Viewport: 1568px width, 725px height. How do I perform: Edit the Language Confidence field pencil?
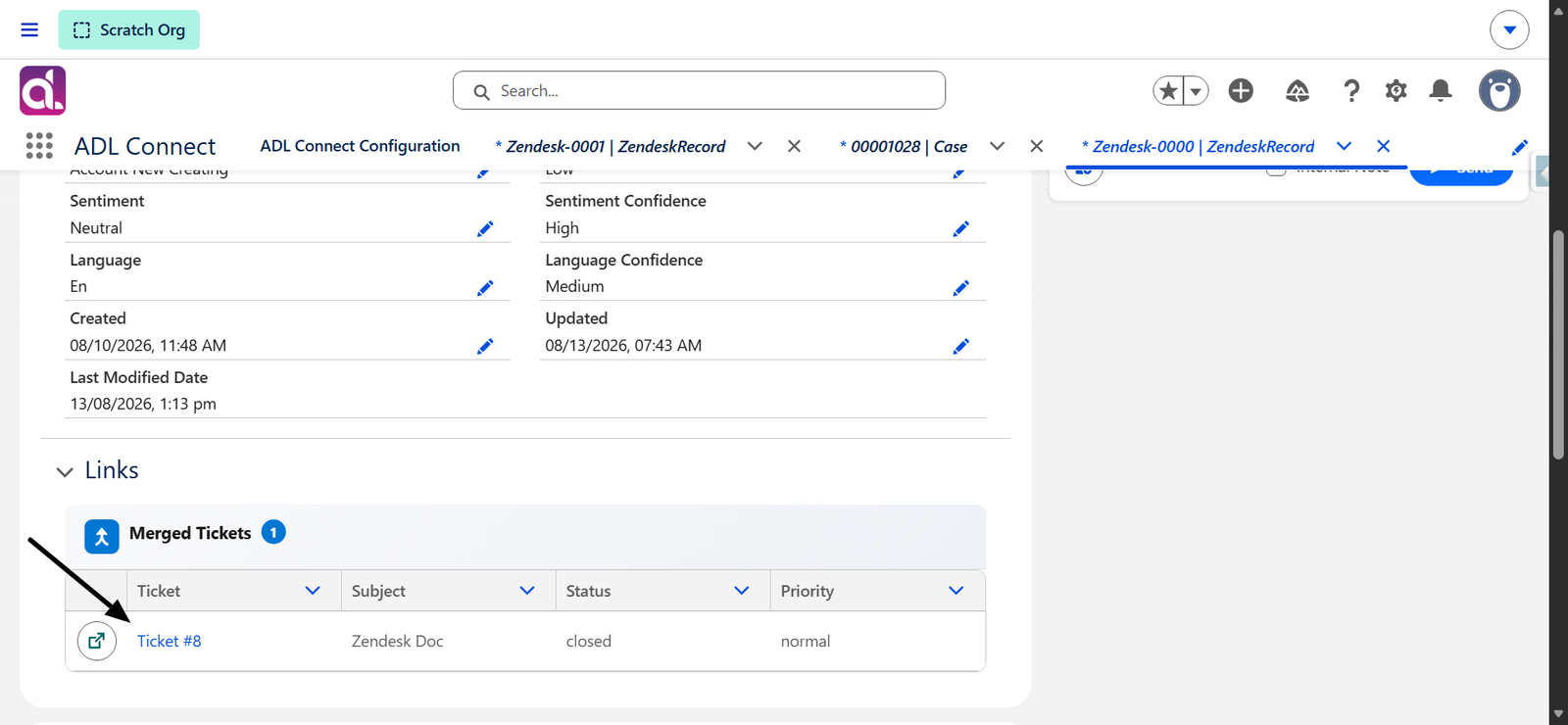(961, 287)
